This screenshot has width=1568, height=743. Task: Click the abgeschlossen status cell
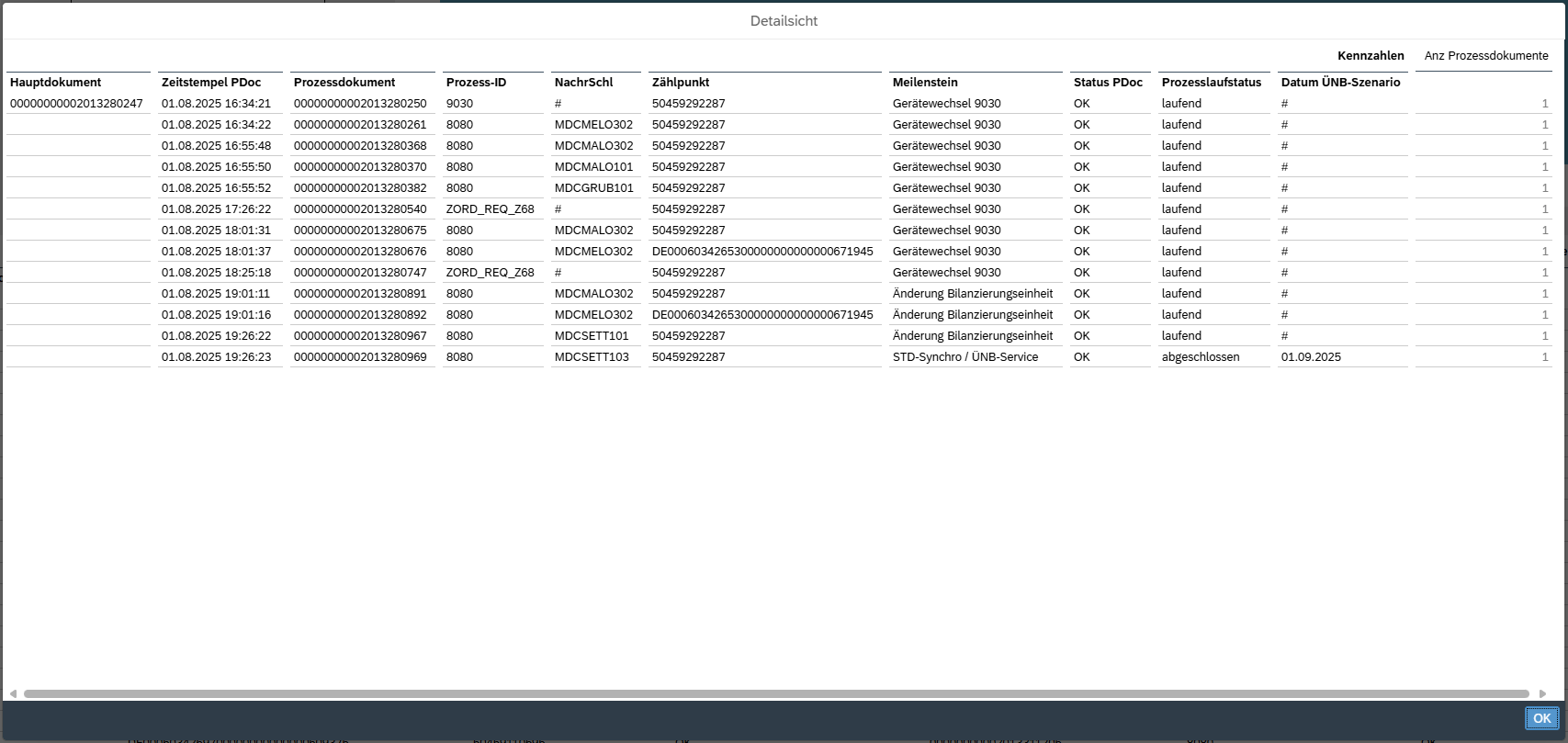(1200, 357)
